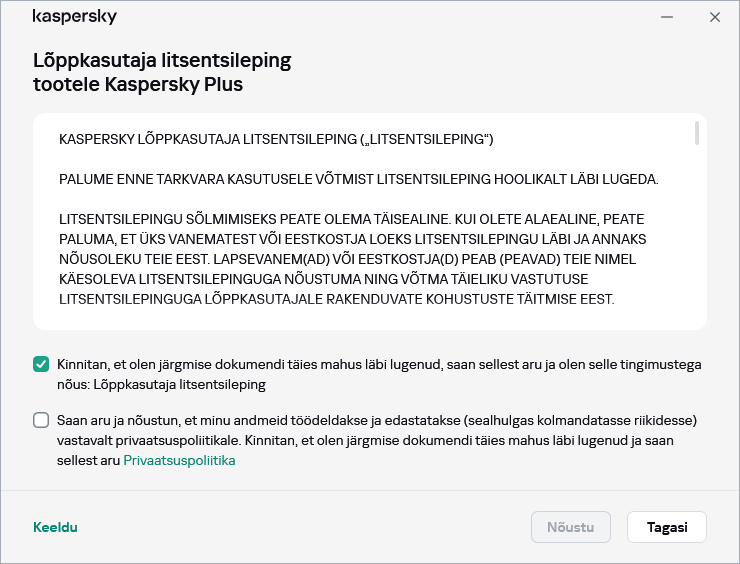
Task: Uncheck the Lõppkasutaja litsentsileping confirmation checkbox
Action: click(x=41, y=365)
